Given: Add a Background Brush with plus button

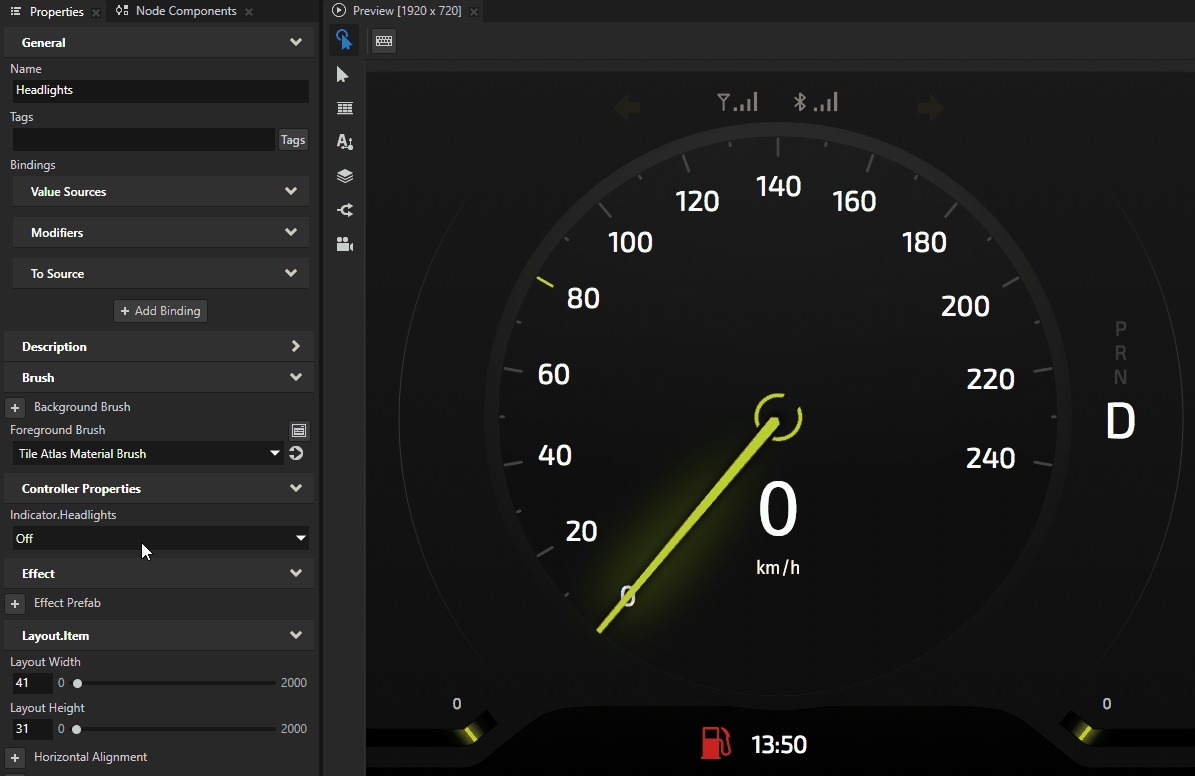Looking at the screenshot, I should point(15,408).
